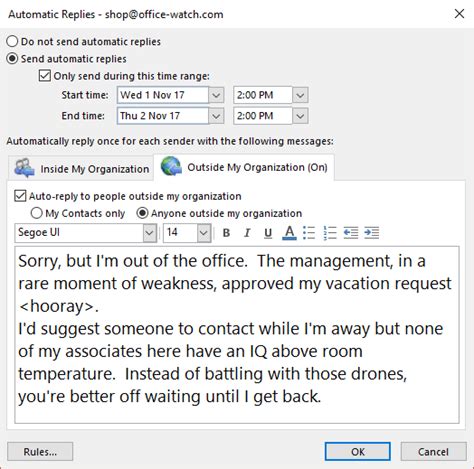
Task: Click the Start time date field Wed 1 Nov 17
Action: [x=163, y=95]
